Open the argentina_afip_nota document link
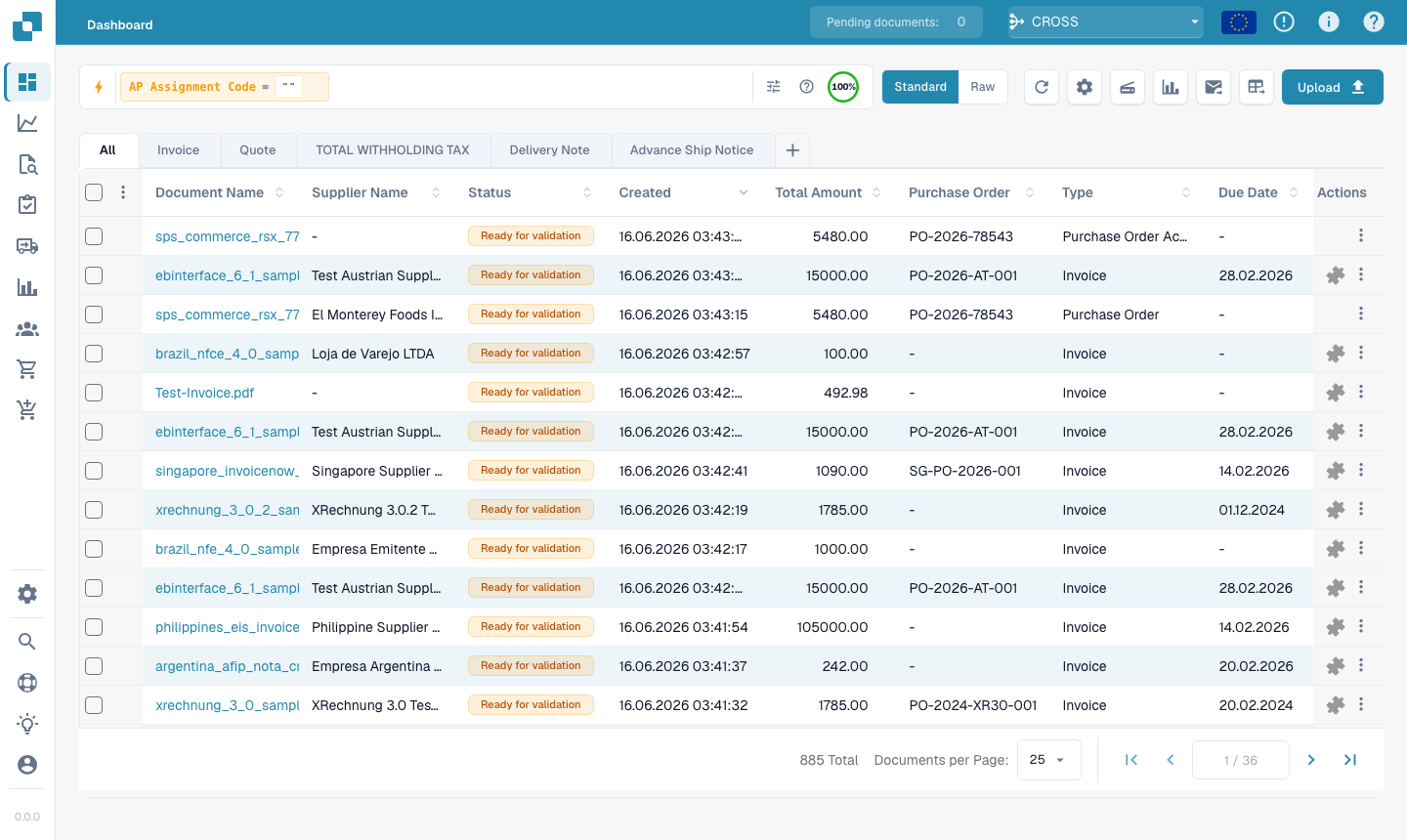 [228, 666]
